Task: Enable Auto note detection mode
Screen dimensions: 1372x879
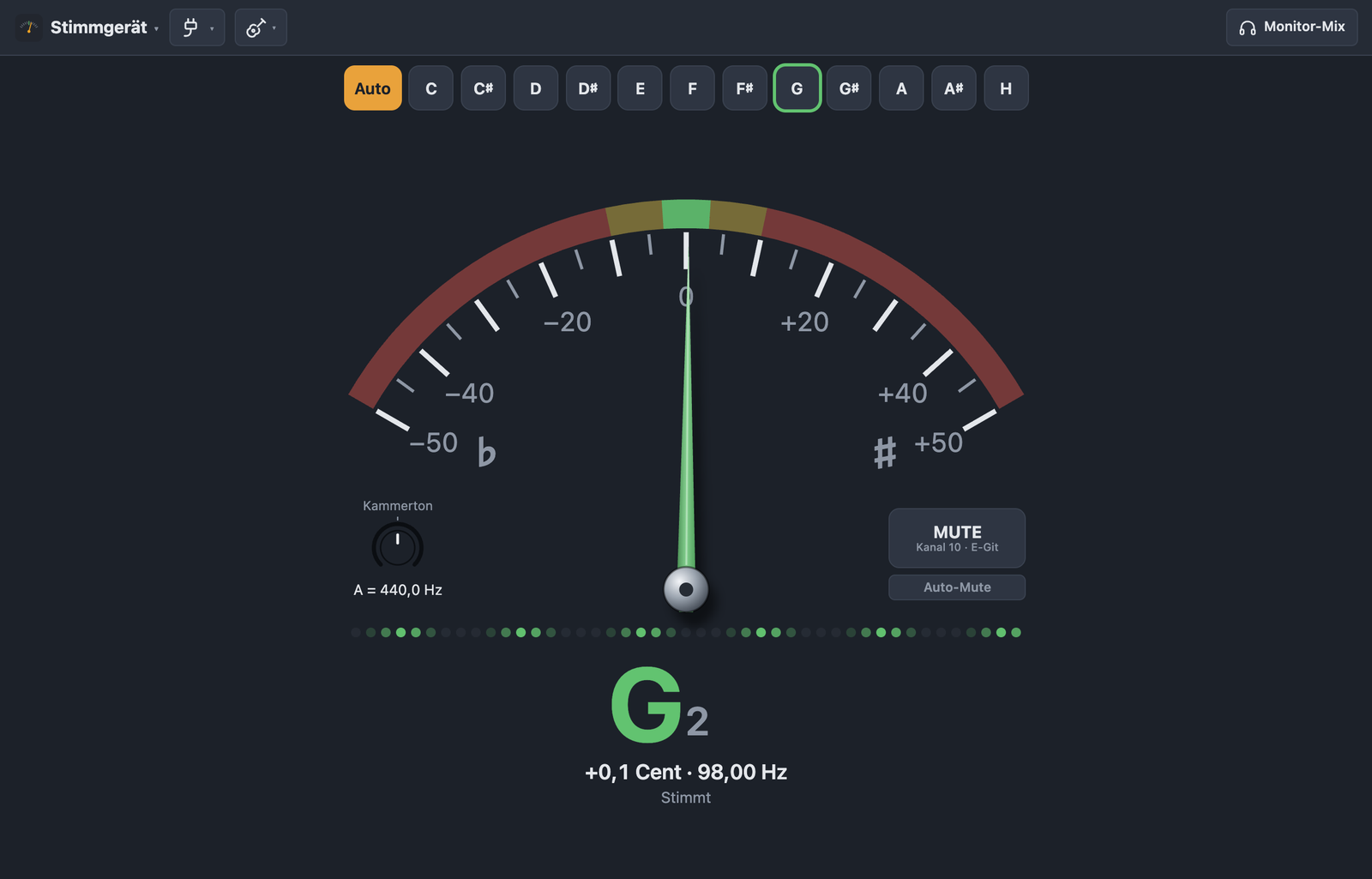Action: [x=373, y=88]
